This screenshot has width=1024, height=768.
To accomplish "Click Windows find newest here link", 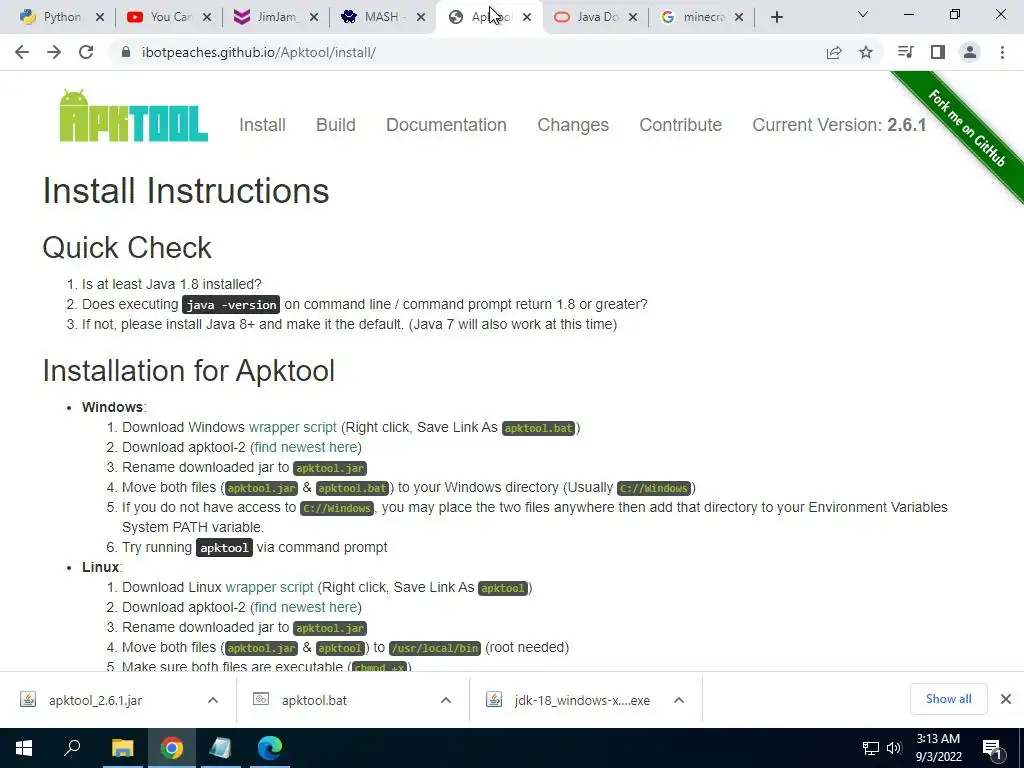I will tap(306, 447).
